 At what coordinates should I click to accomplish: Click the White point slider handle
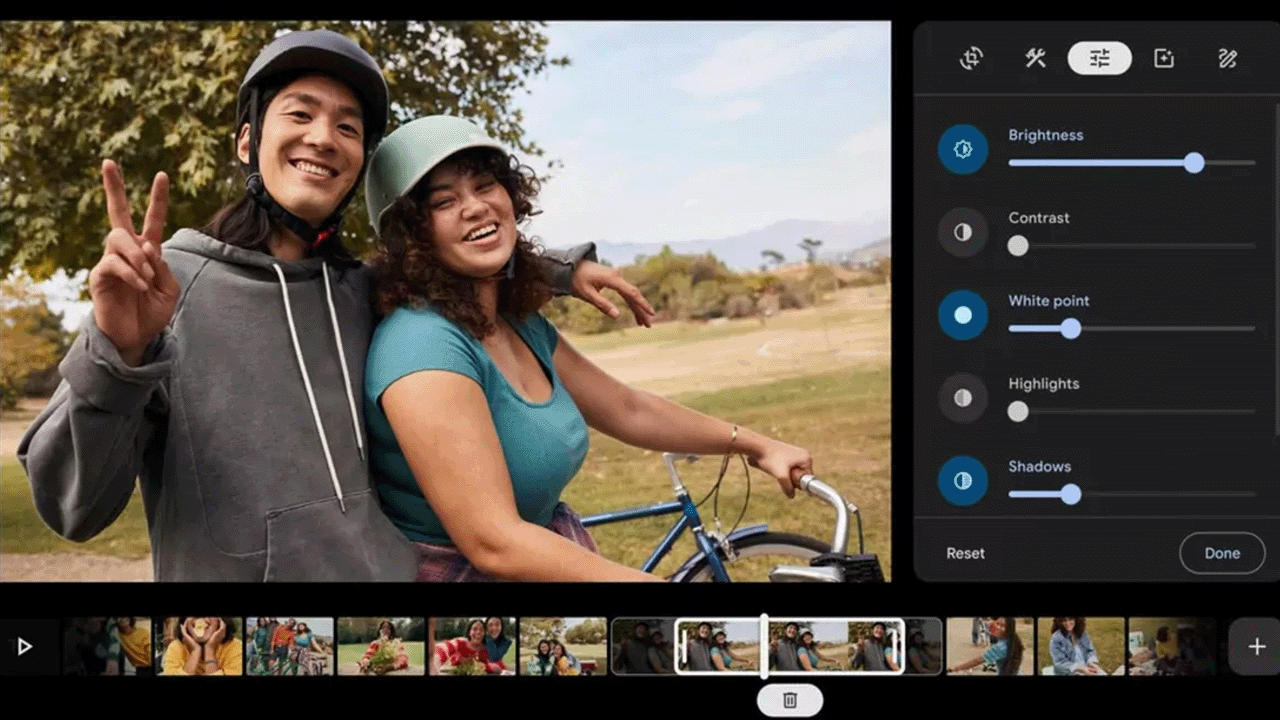(1071, 329)
